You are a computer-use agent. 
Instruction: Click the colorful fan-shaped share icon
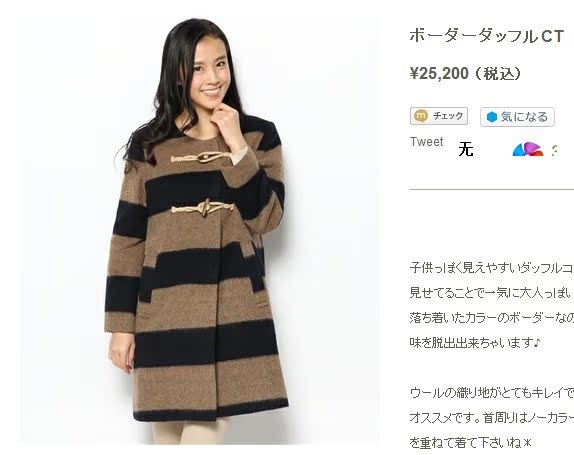click(x=528, y=149)
